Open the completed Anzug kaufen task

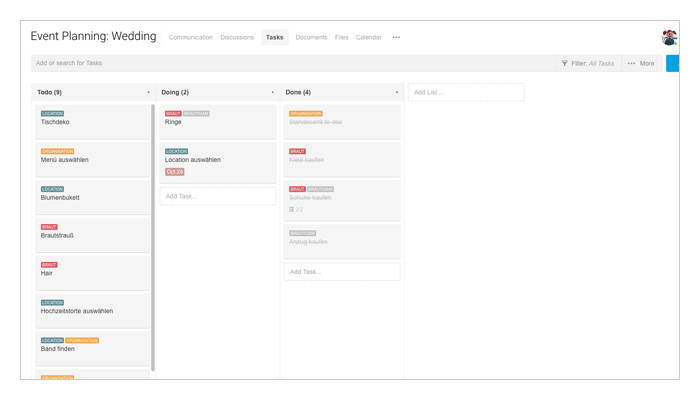pos(342,241)
